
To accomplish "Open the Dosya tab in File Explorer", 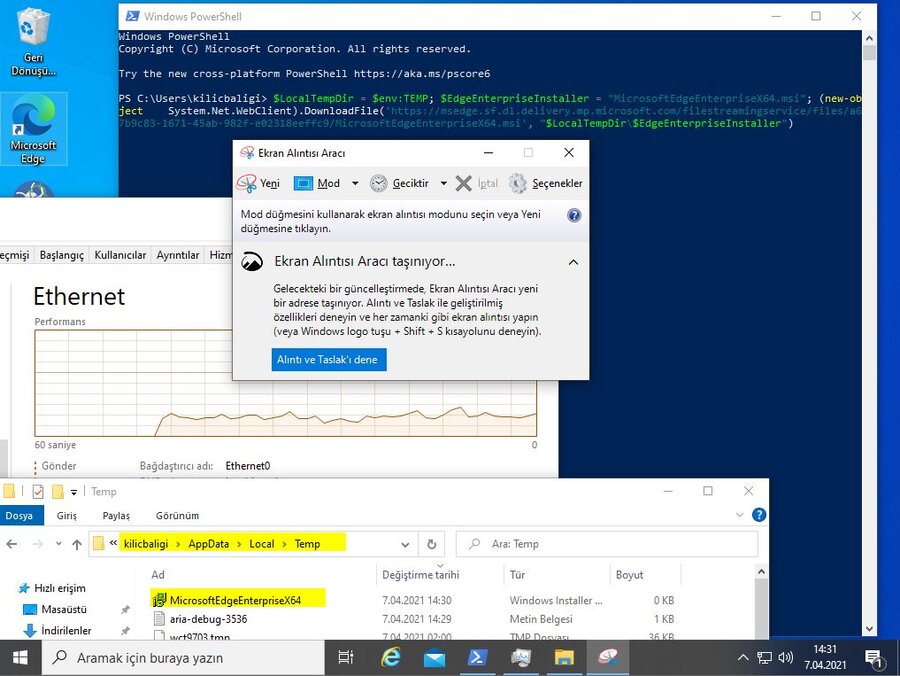I will coord(20,515).
